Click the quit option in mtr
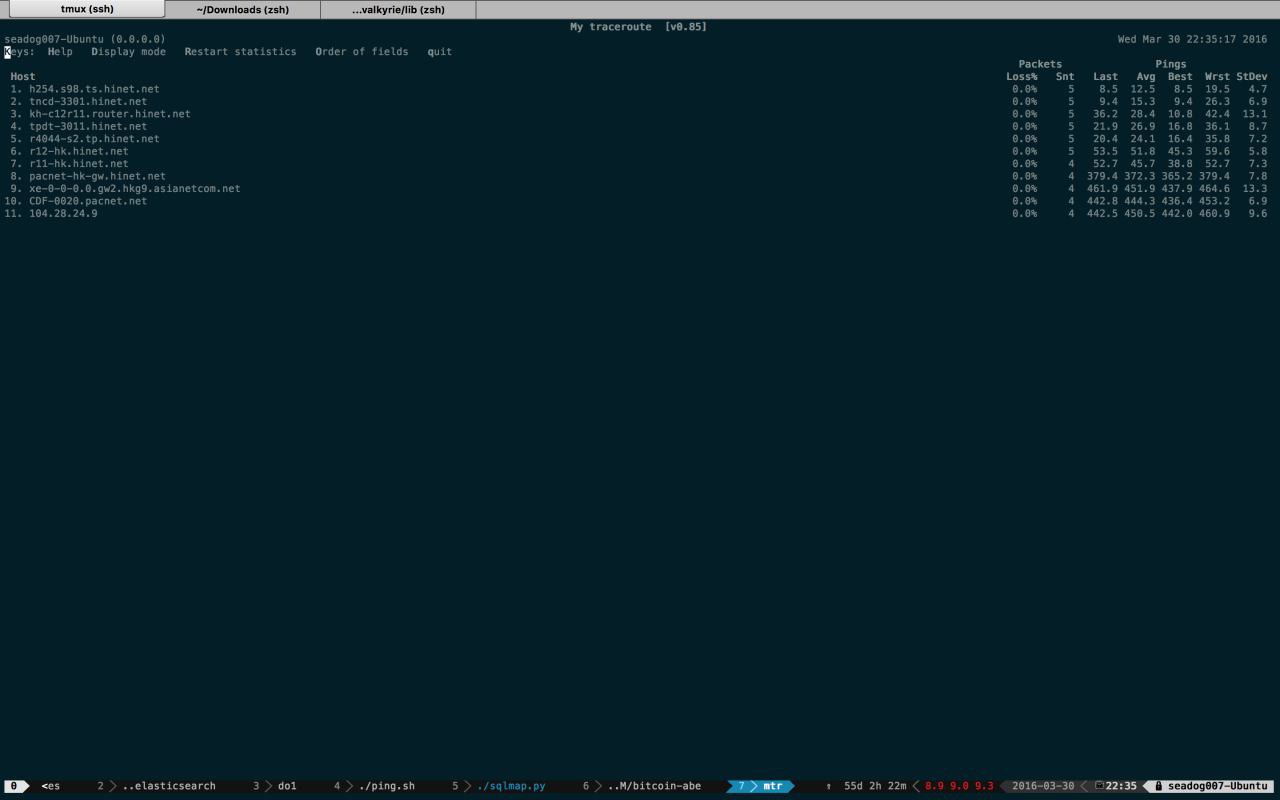 (440, 51)
